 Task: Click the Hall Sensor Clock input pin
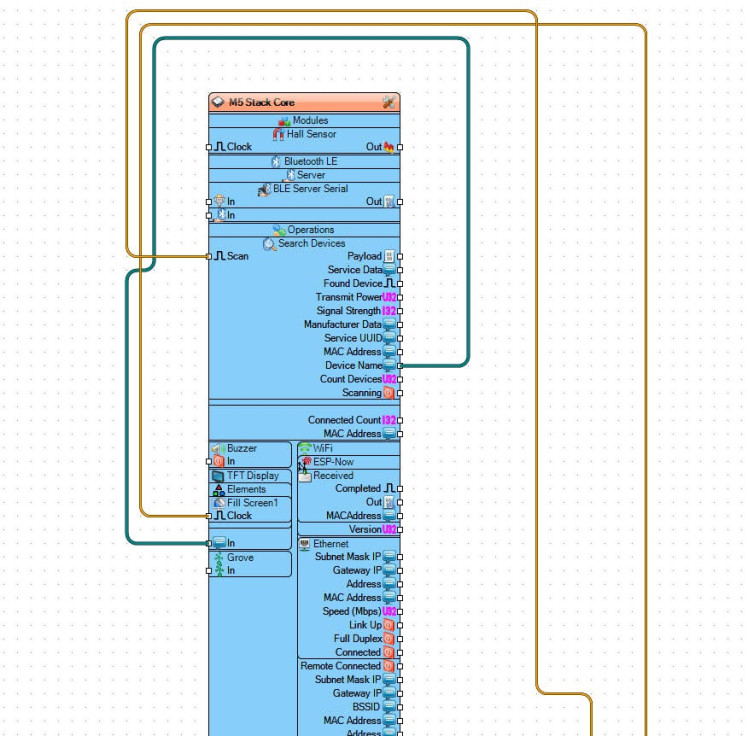point(209,147)
